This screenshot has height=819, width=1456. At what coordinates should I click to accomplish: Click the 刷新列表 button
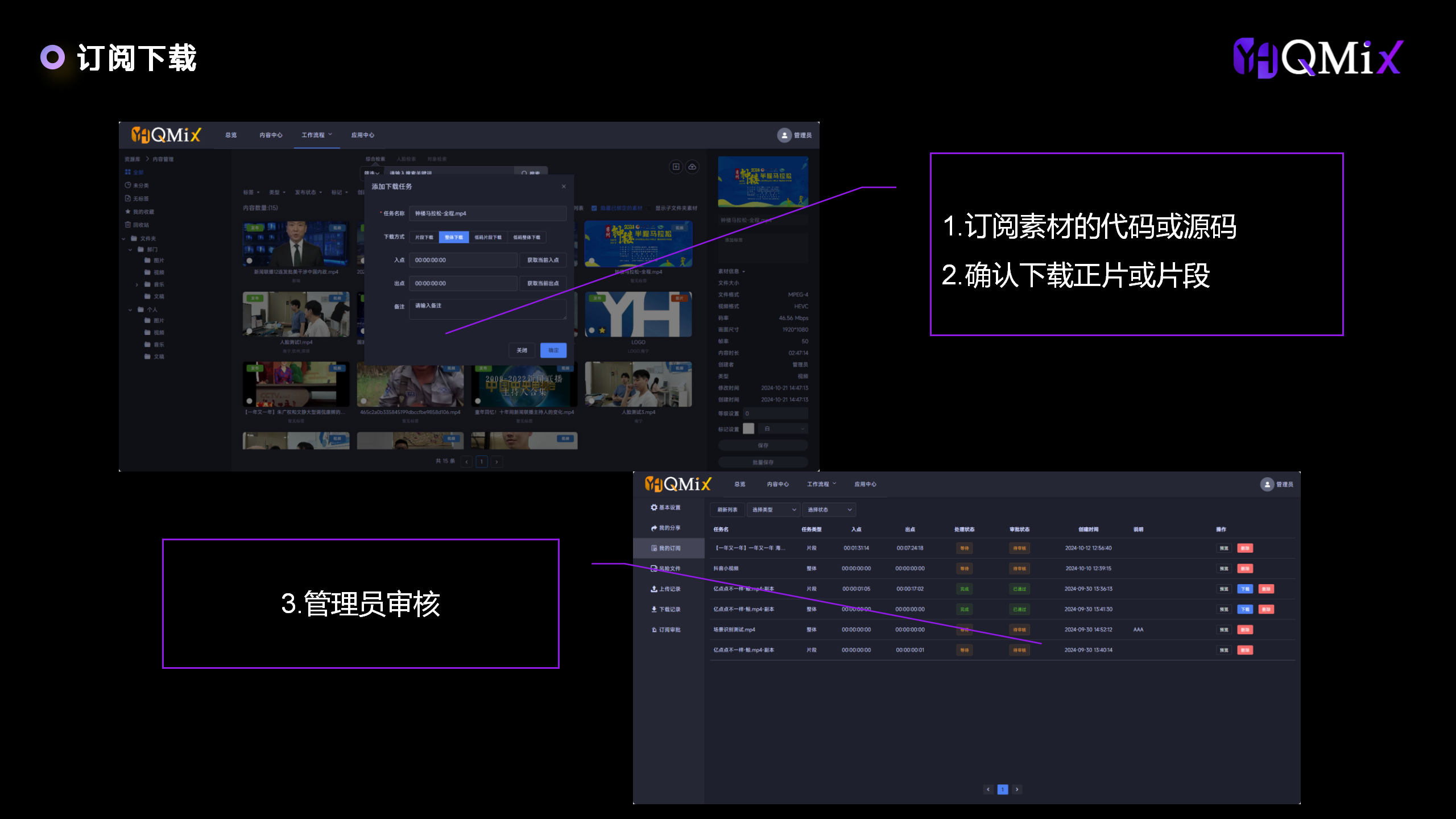click(727, 510)
